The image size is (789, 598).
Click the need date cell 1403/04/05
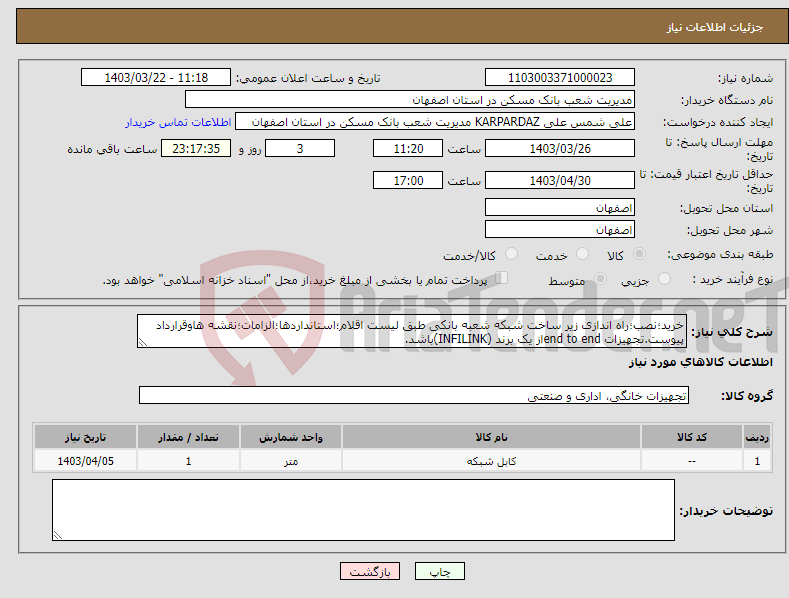click(86, 461)
